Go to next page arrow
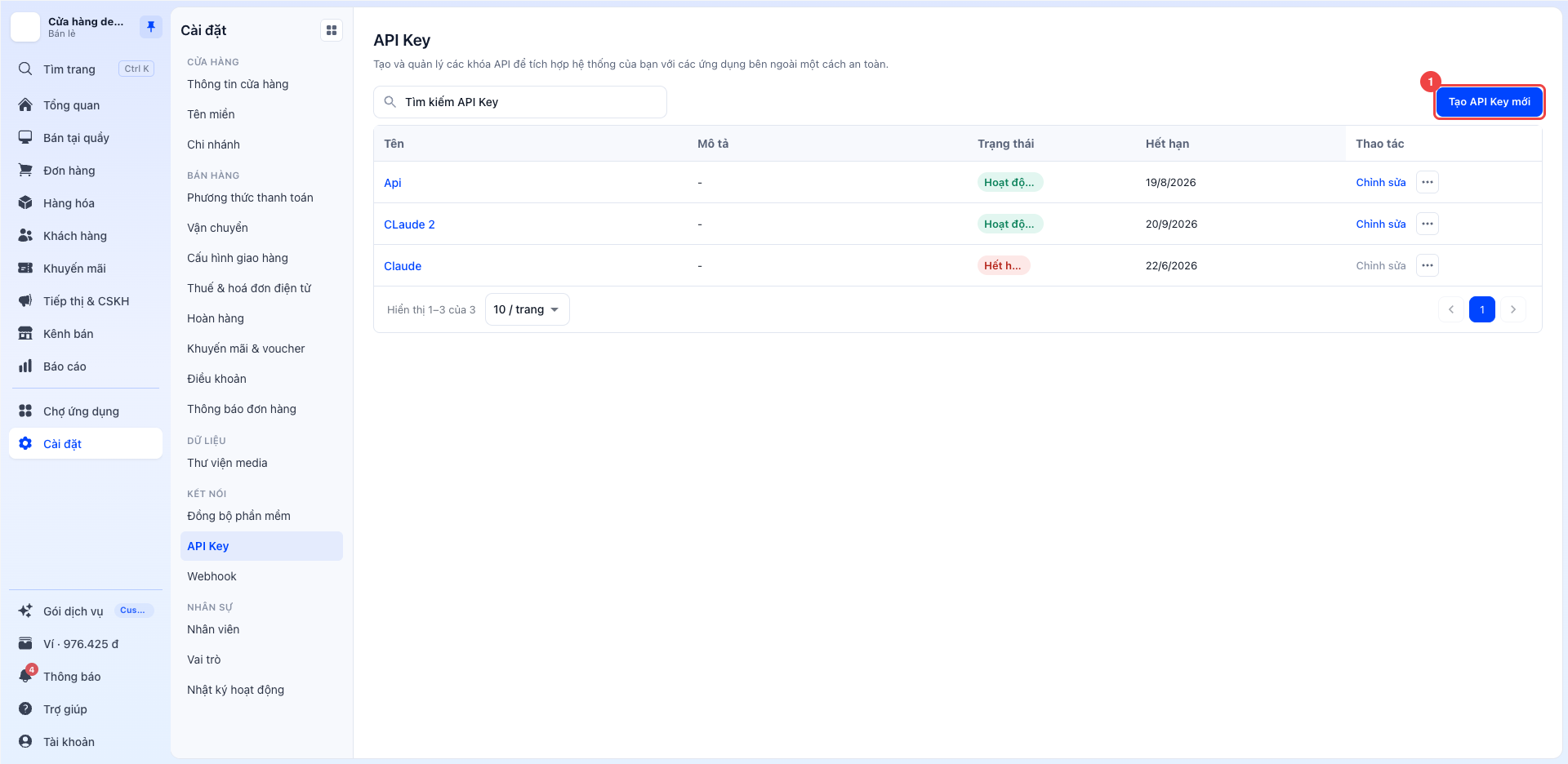 pyautogui.click(x=1512, y=309)
